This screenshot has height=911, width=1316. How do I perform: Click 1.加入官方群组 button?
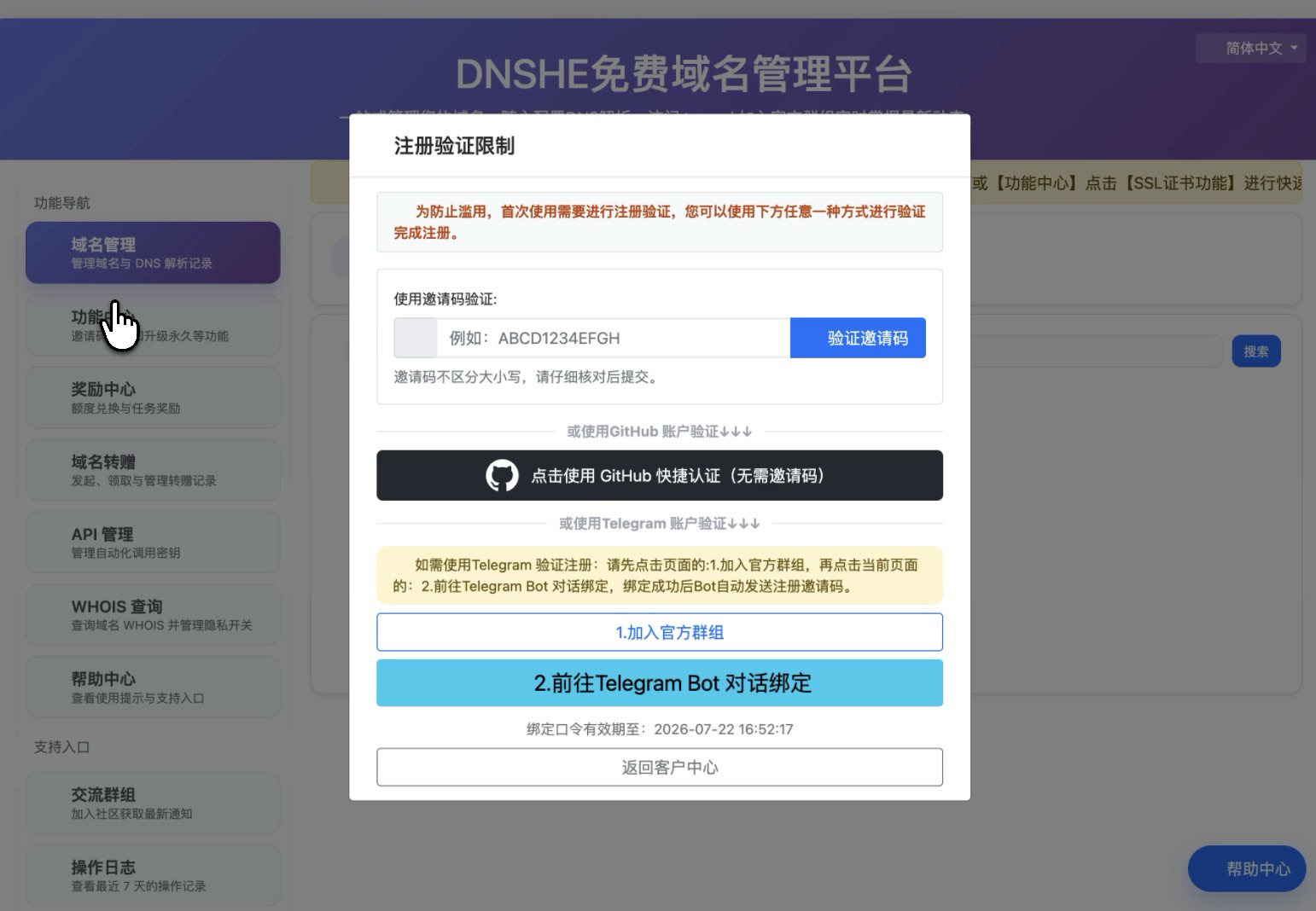[x=660, y=632]
